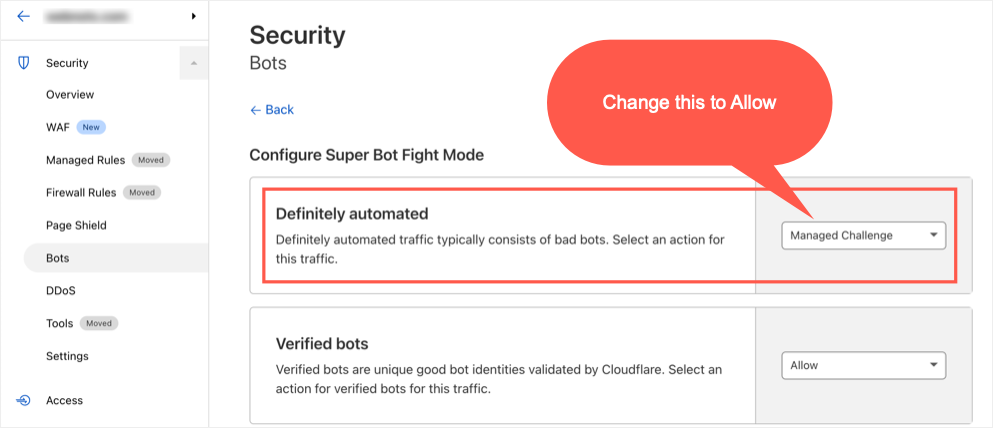The image size is (993, 428).
Task: Select the Bots sidebar item
Action: click(58, 258)
